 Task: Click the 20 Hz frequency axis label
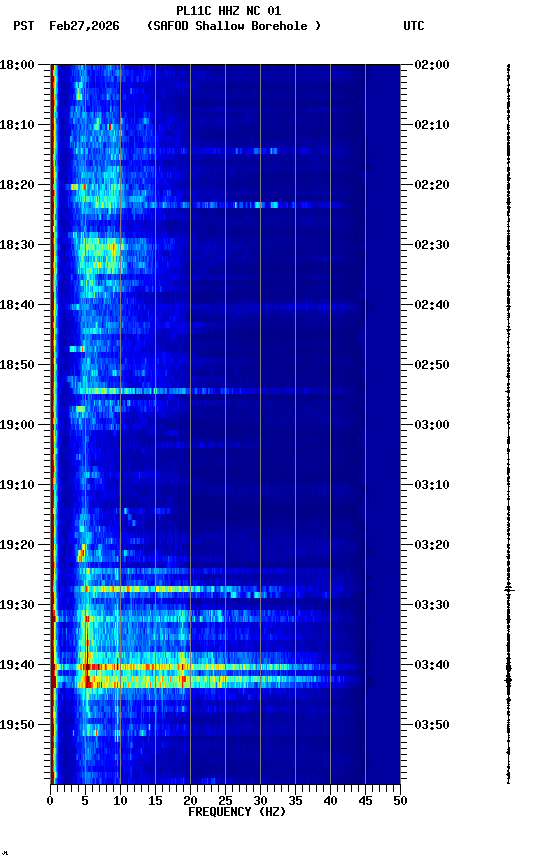pyautogui.click(x=190, y=801)
